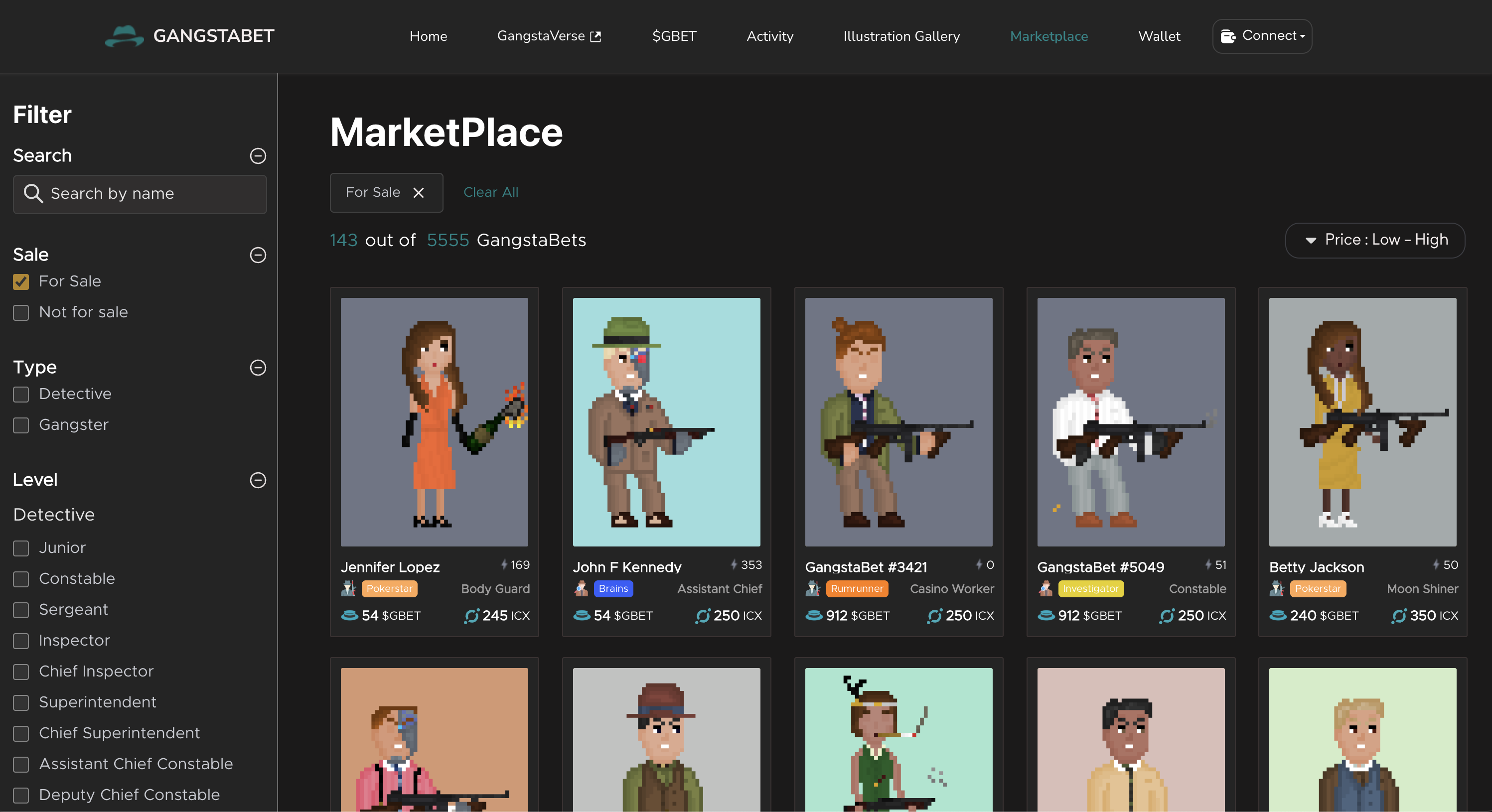Click the Investigator class badge on GangstaBet #5049

tap(1091, 589)
